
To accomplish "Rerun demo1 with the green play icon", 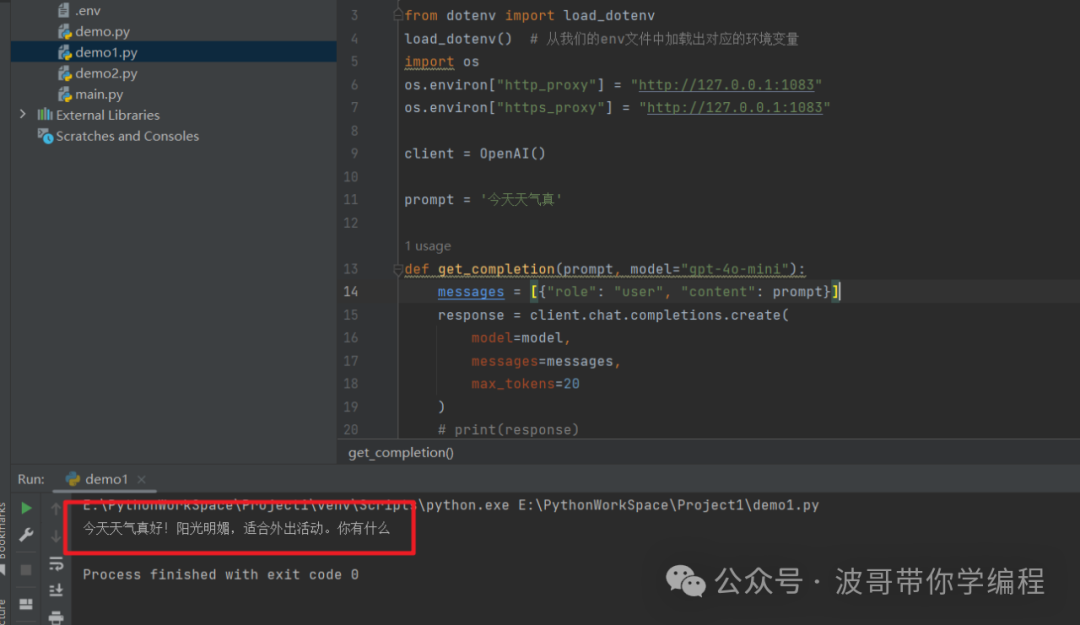I will [26, 509].
